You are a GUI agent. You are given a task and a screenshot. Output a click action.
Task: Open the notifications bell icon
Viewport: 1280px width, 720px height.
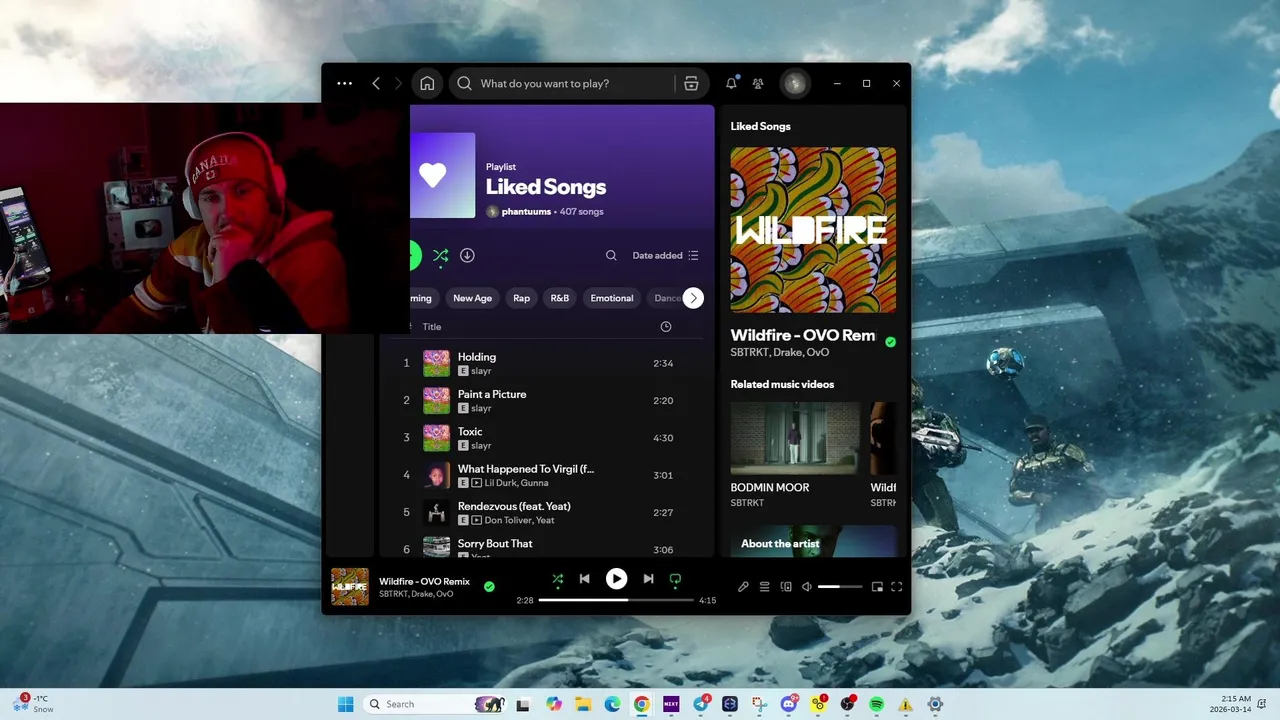(x=731, y=83)
